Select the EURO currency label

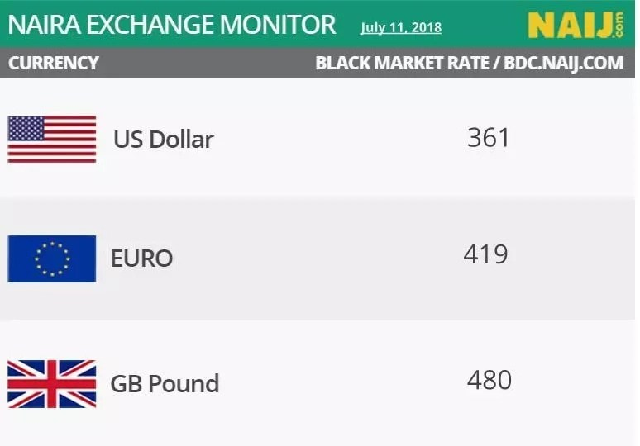[141, 258]
